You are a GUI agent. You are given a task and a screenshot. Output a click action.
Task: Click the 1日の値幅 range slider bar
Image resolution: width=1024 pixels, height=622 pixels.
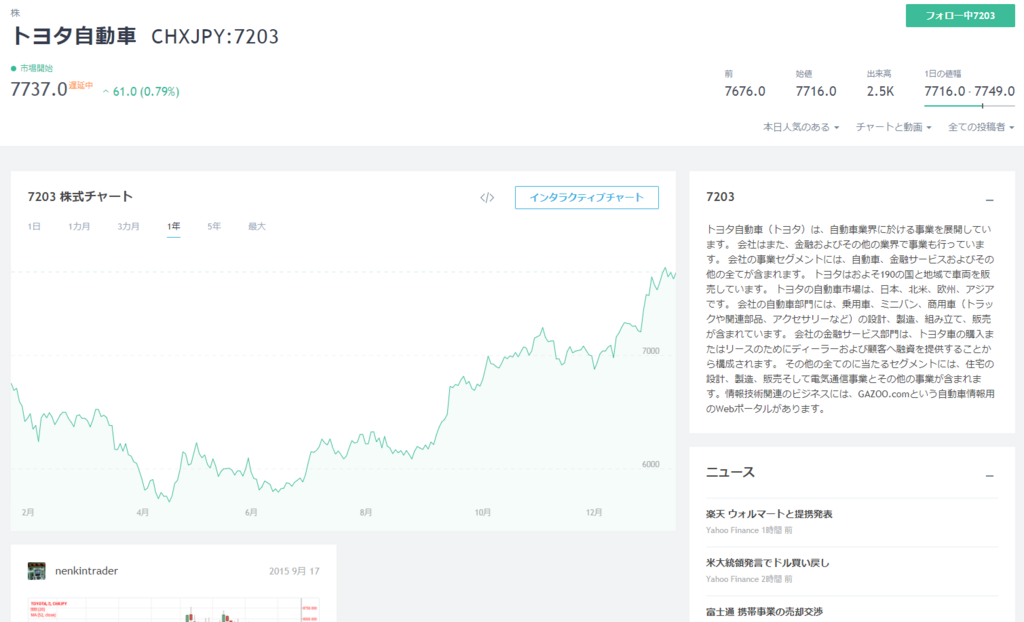click(969, 105)
